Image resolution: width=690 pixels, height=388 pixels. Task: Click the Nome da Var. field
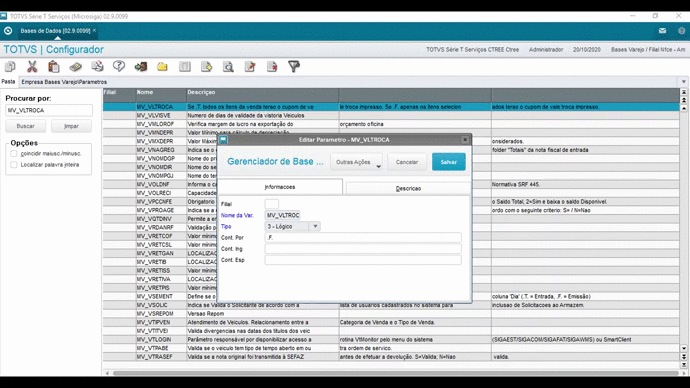283,215
